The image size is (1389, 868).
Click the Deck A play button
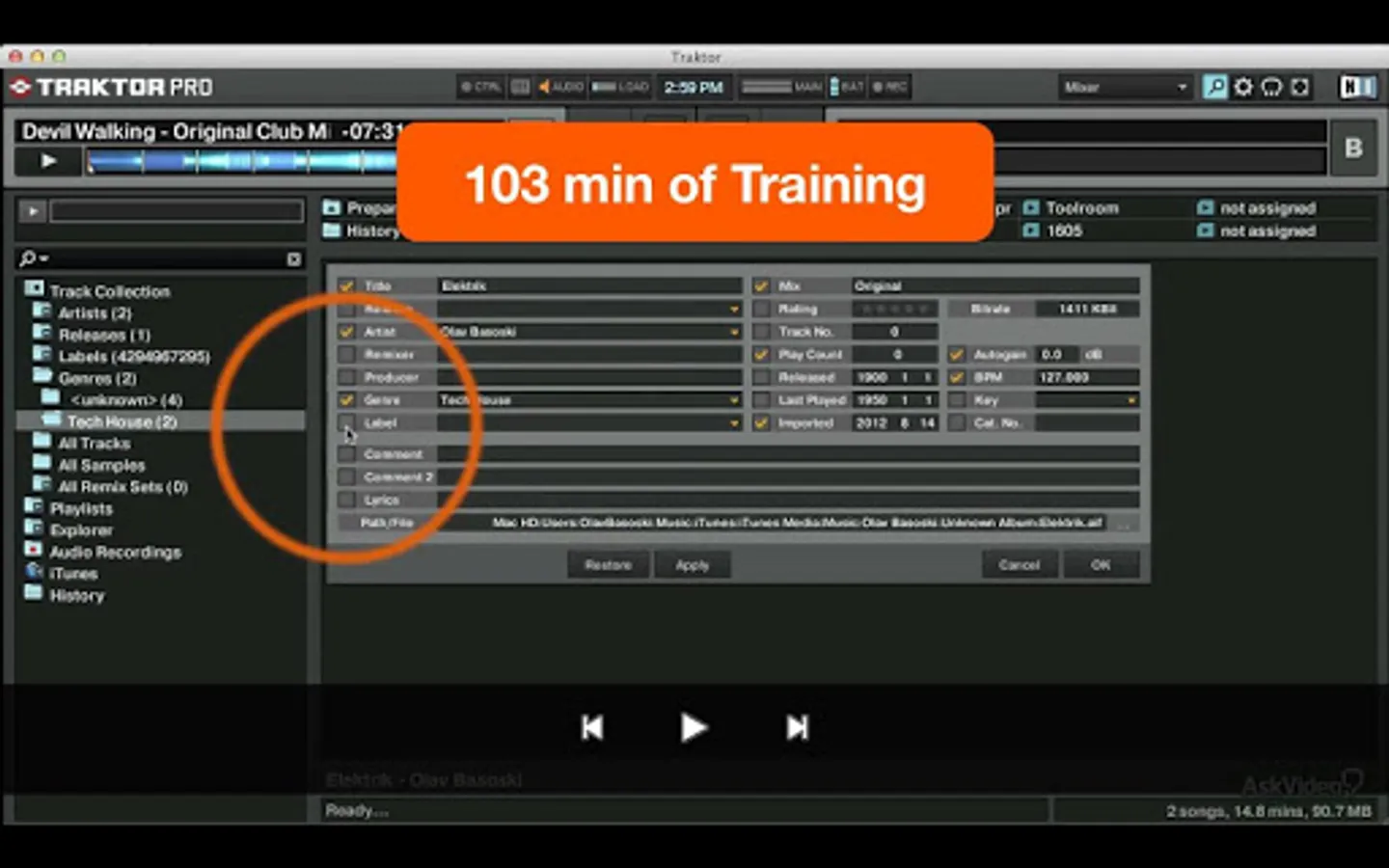pyautogui.click(x=48, y=161)
